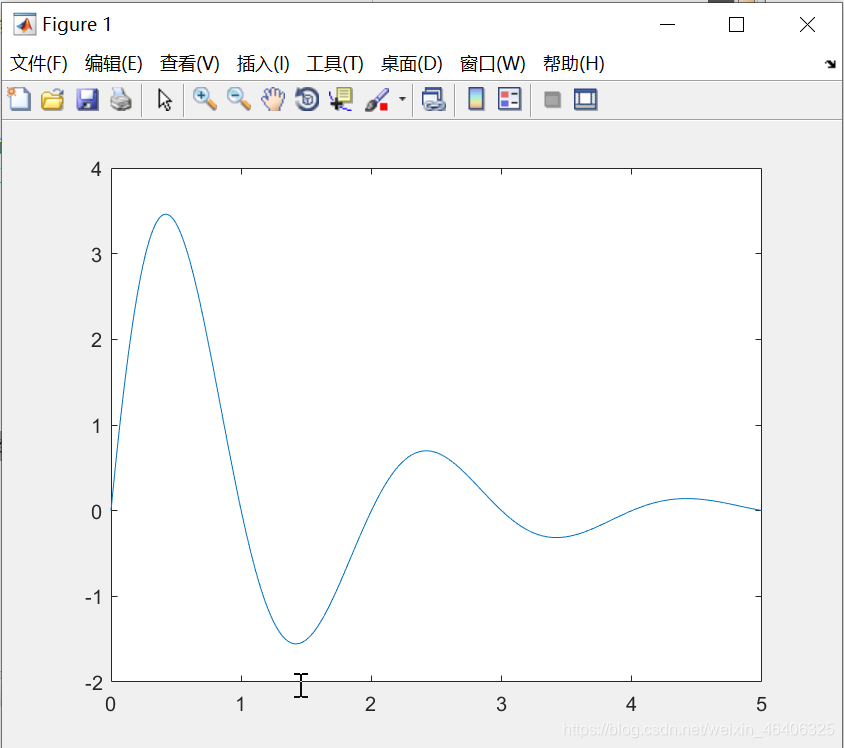The height and width of the screenshot is (748, 844).
Task: Insert a colorbar using the toolbar icon
Action: click(476, 100)
